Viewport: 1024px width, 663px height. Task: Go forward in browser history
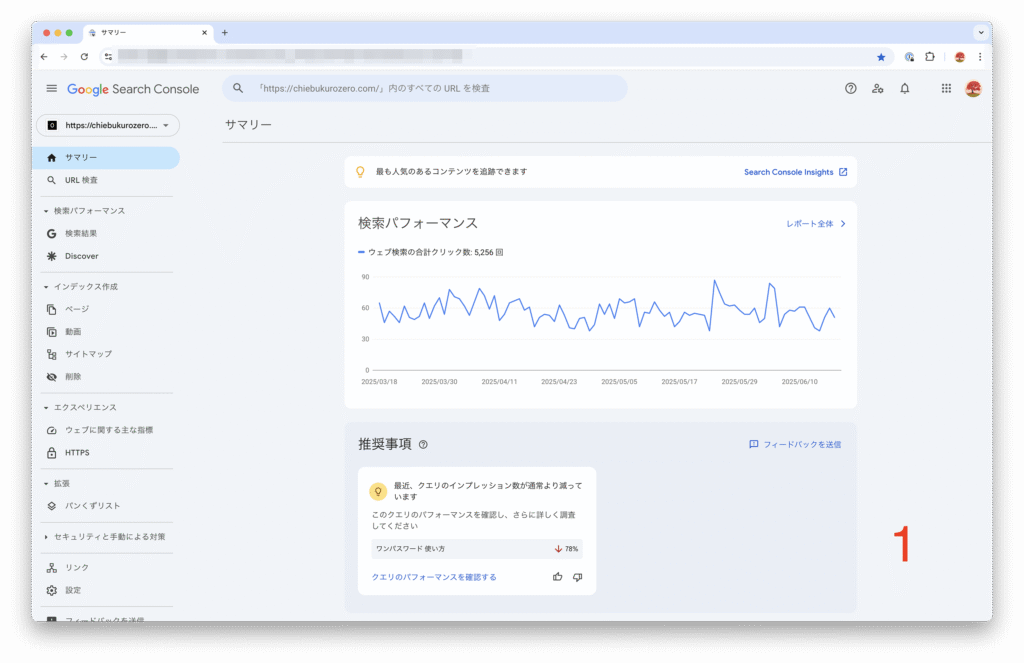pyautogui.click(x=64, y=57)
